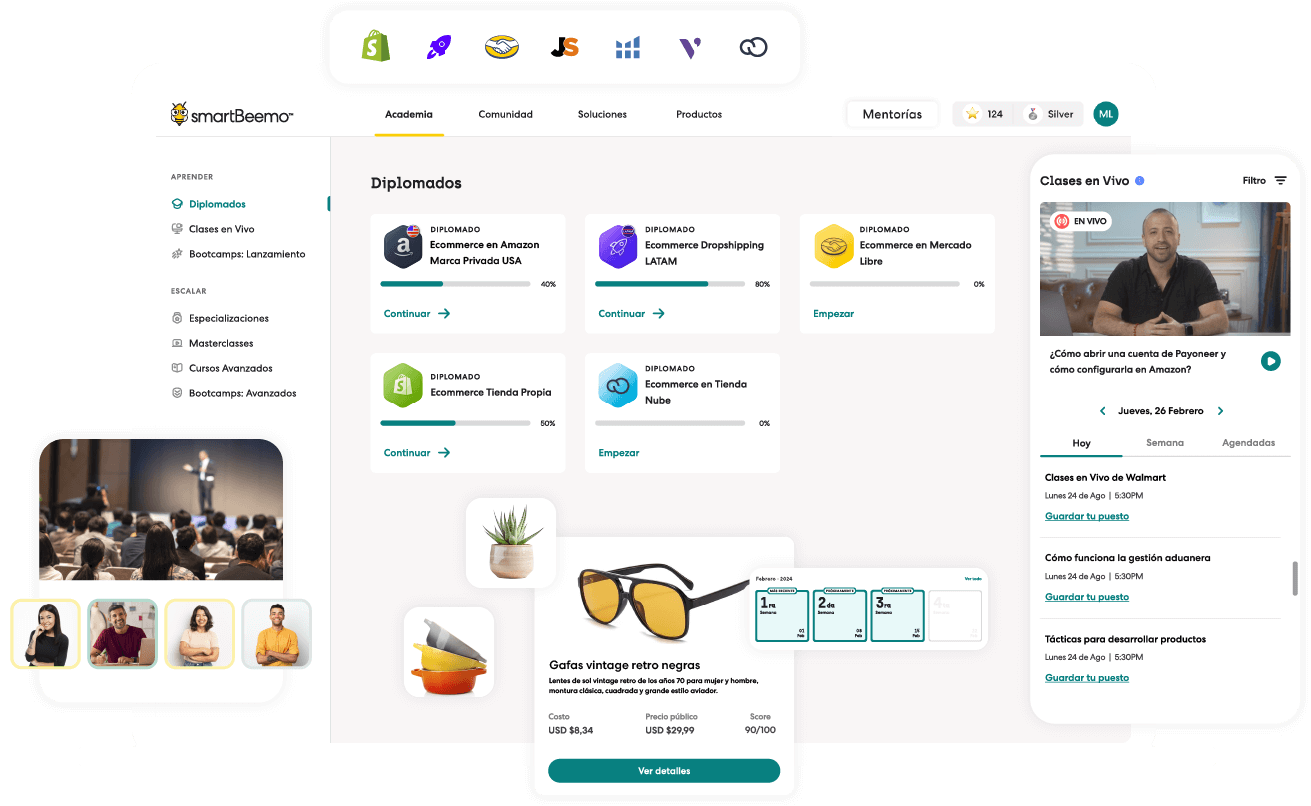The width and height of the screenshot is (1311, 806).
Task: Click the Tienda Nube cloud icon in top bar
Action: (x=752, y=47)
